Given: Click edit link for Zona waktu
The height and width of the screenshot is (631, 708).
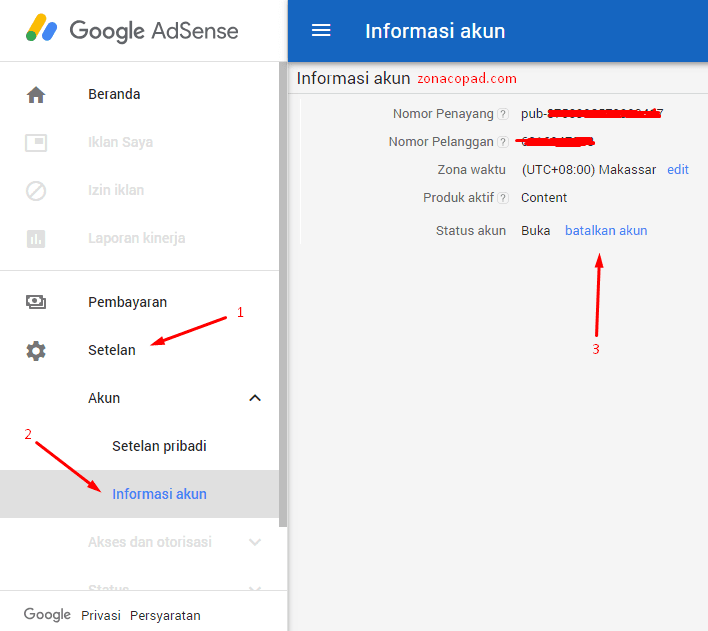Looking at the screenshot, I should [x=678, y=170].
